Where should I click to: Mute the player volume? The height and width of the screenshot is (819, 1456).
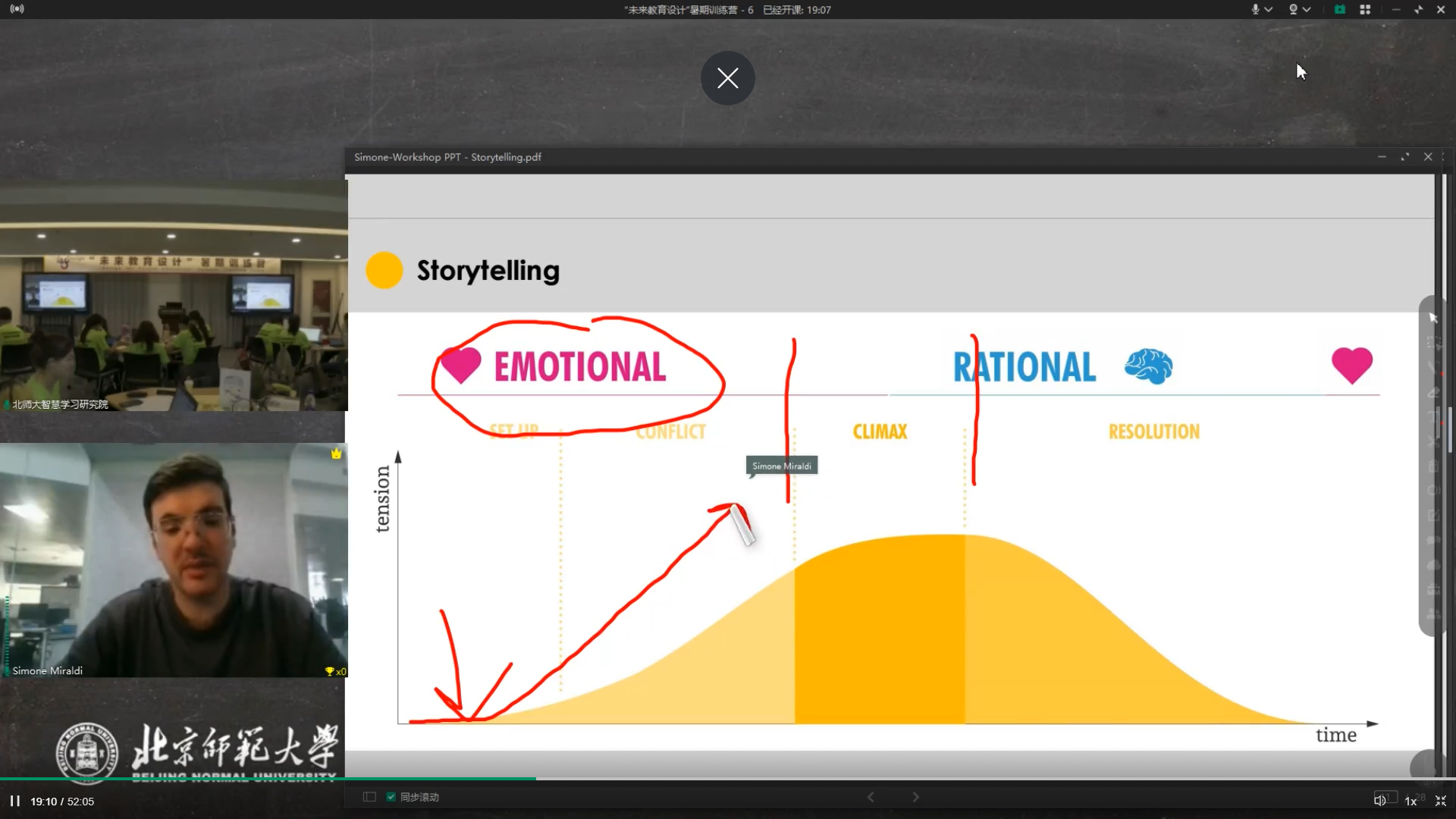(1379, 801)
